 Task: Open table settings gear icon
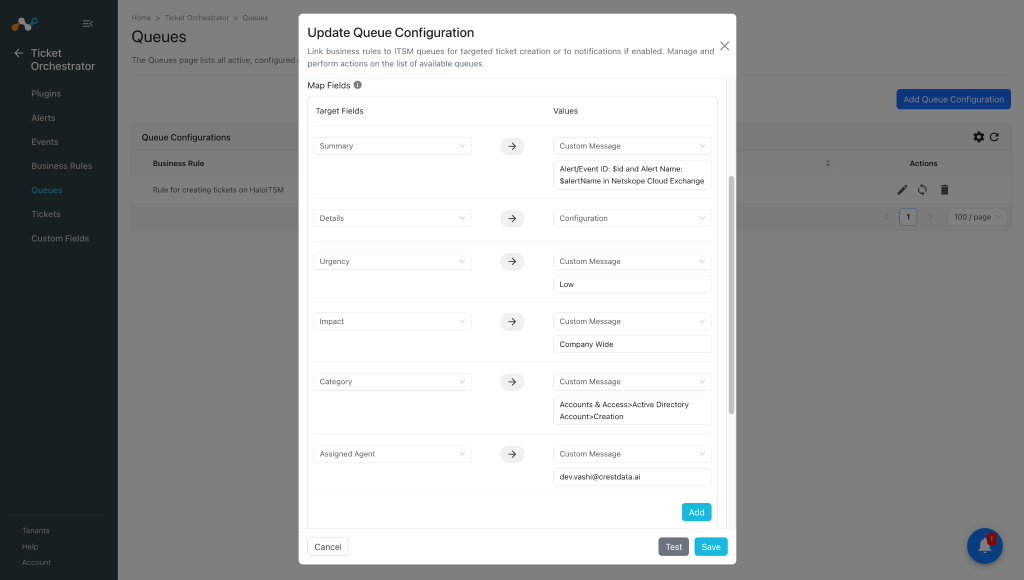(x=978, y=137)
